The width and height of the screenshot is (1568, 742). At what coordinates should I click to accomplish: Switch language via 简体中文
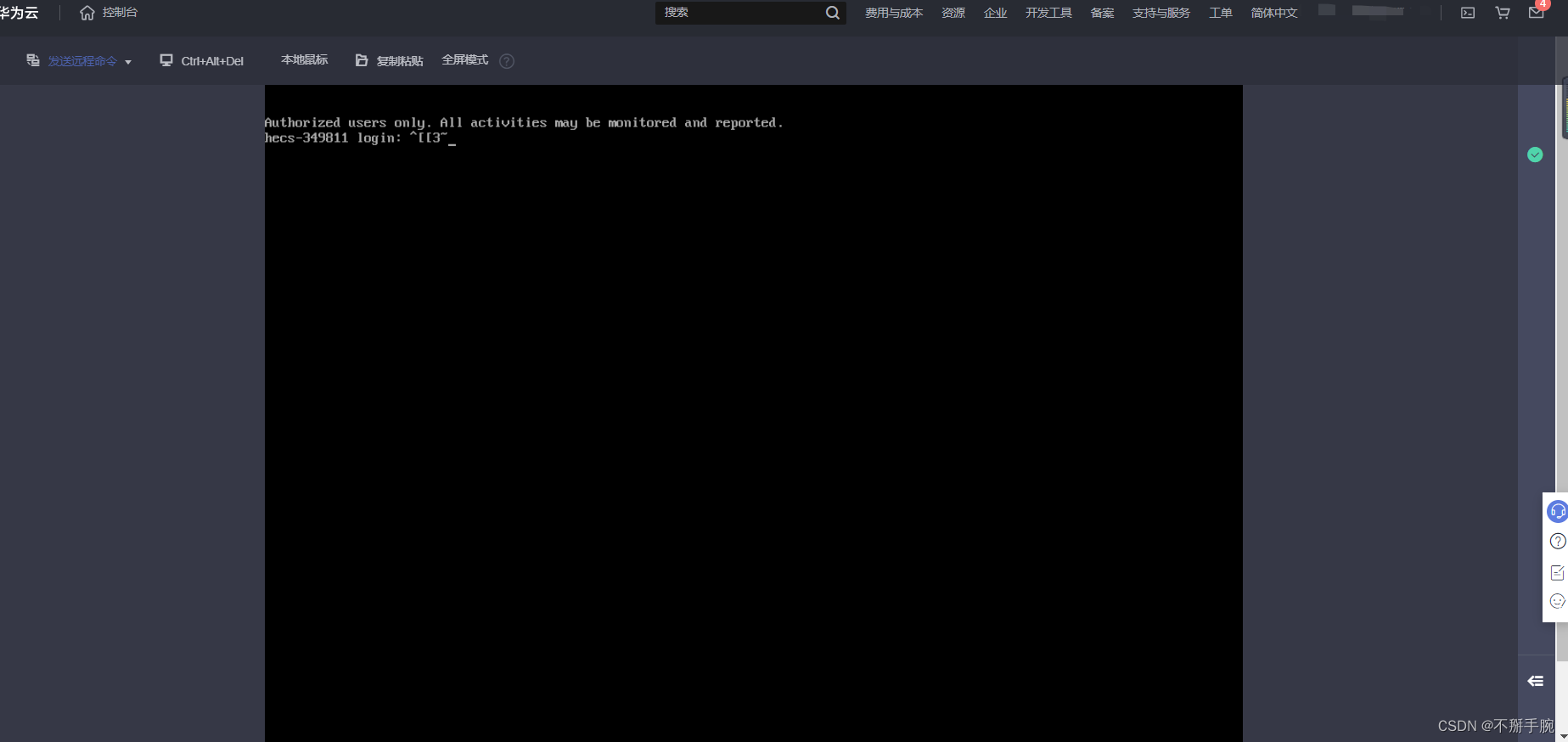pyautogui.click(x=1274, y=13)
